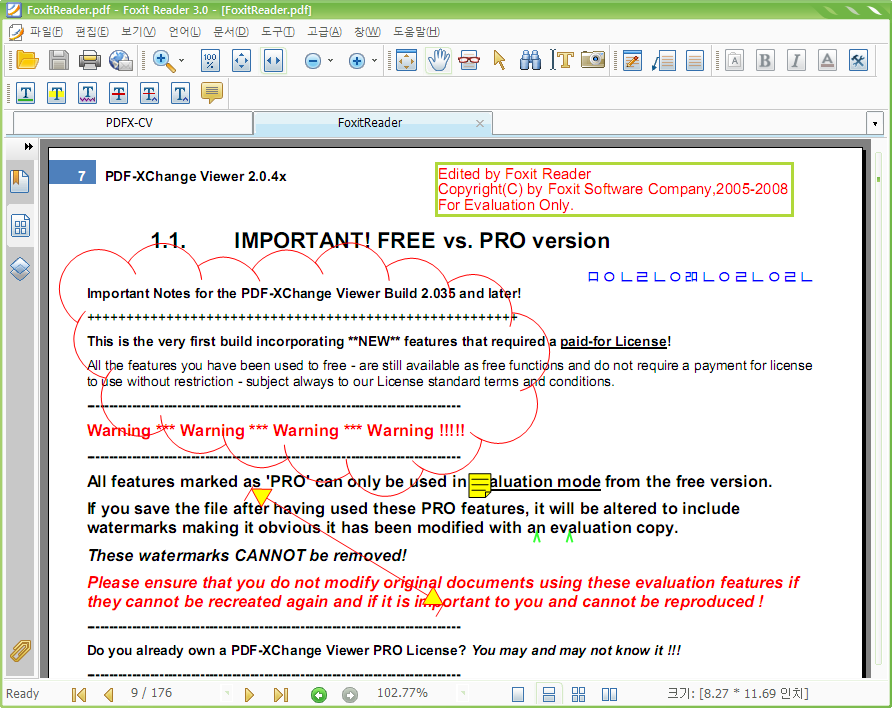This screenshot has width=892, height=708.
Task: Open the tab list dropdown arrow
Action: pyautogui.click(x=874, y=123)
